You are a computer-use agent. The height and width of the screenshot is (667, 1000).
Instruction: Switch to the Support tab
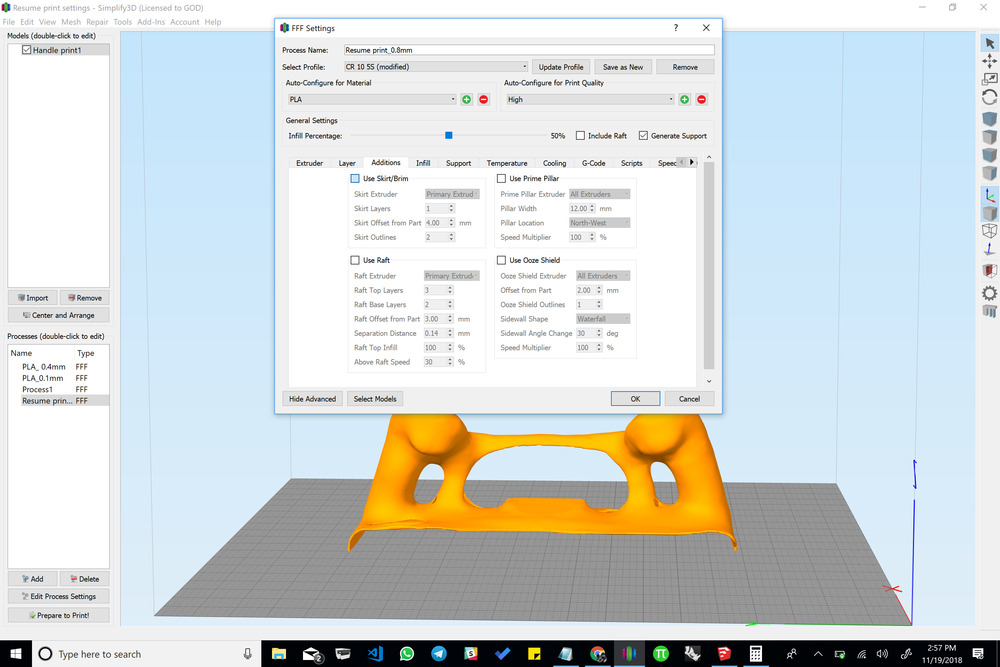click(458, 163)
